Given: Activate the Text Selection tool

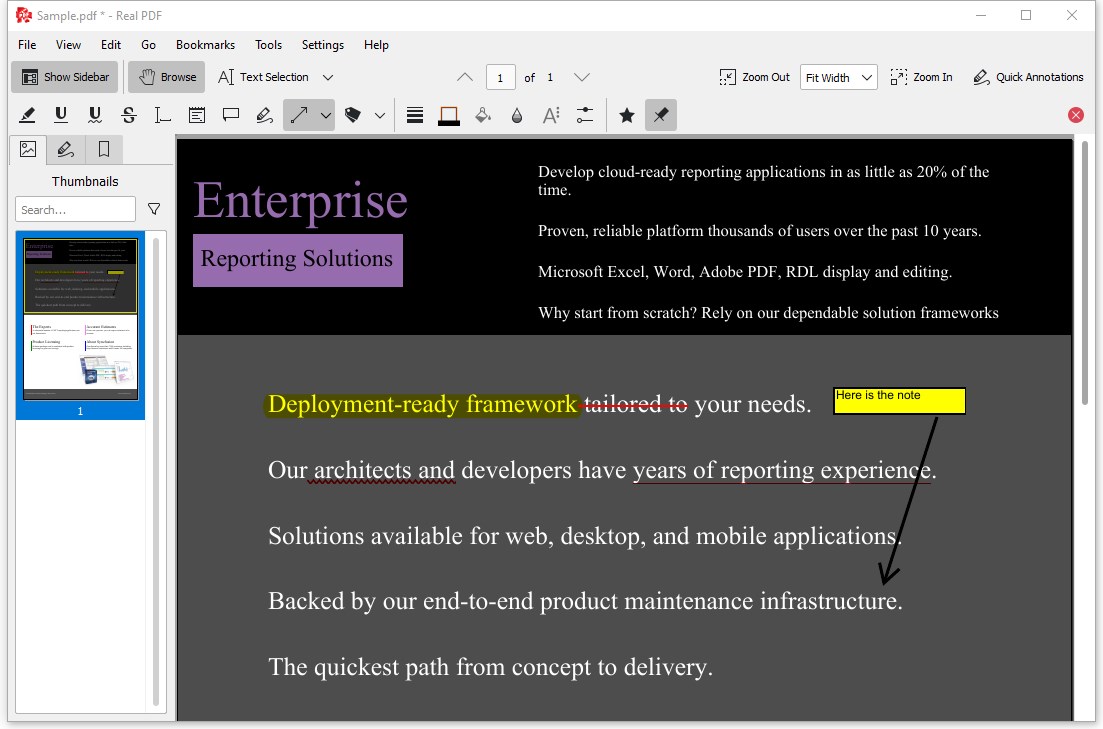Looking at the screenshot, I should [x=264, y=77].
